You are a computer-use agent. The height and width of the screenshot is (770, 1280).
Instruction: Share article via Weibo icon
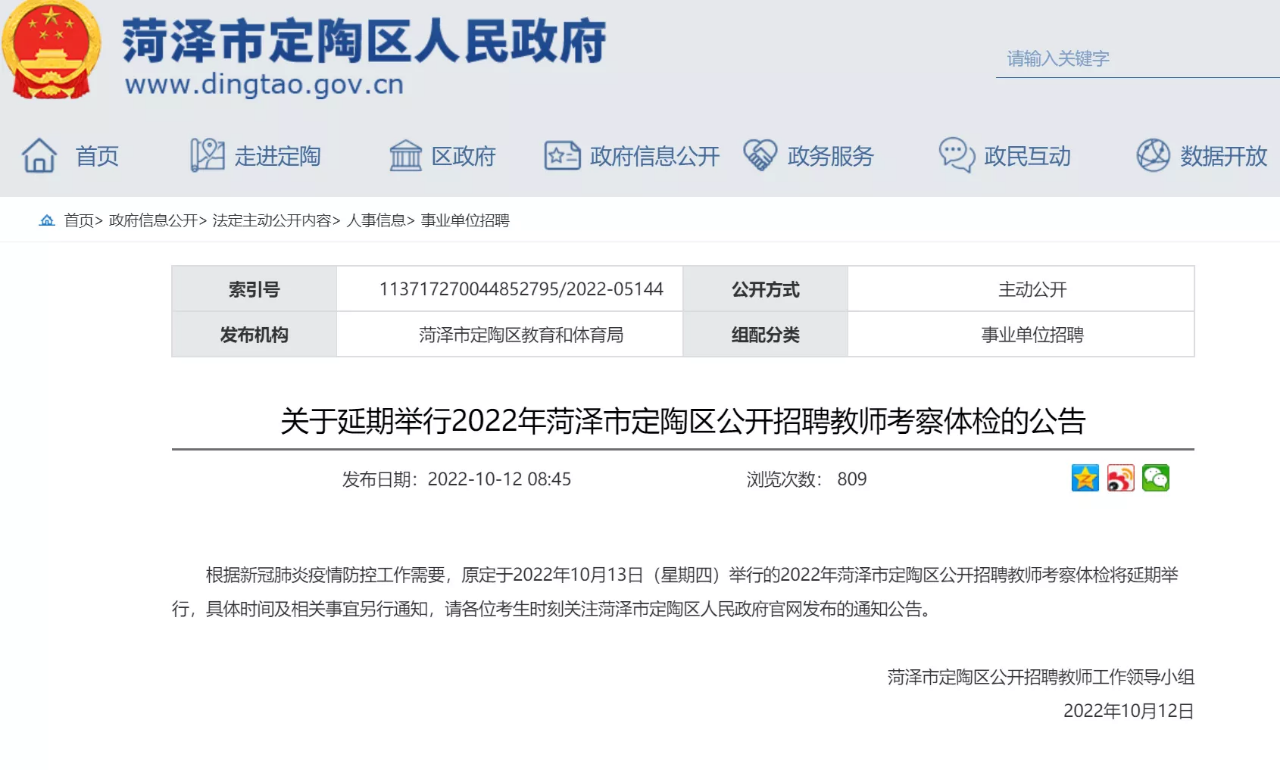1120,478
